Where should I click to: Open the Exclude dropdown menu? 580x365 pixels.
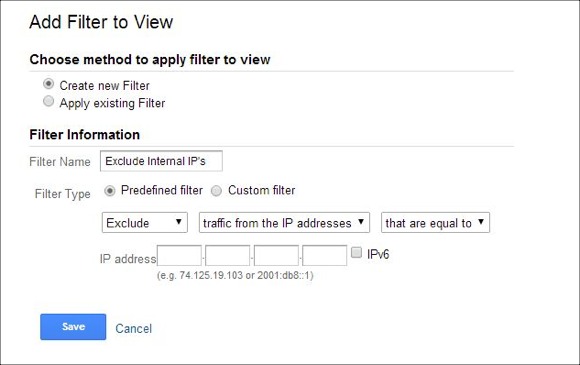(145, 222)
